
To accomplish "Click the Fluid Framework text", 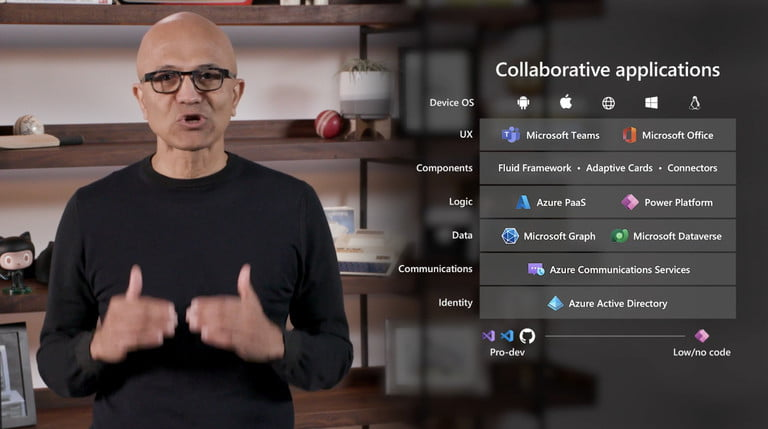I will [x=534, y=168].
